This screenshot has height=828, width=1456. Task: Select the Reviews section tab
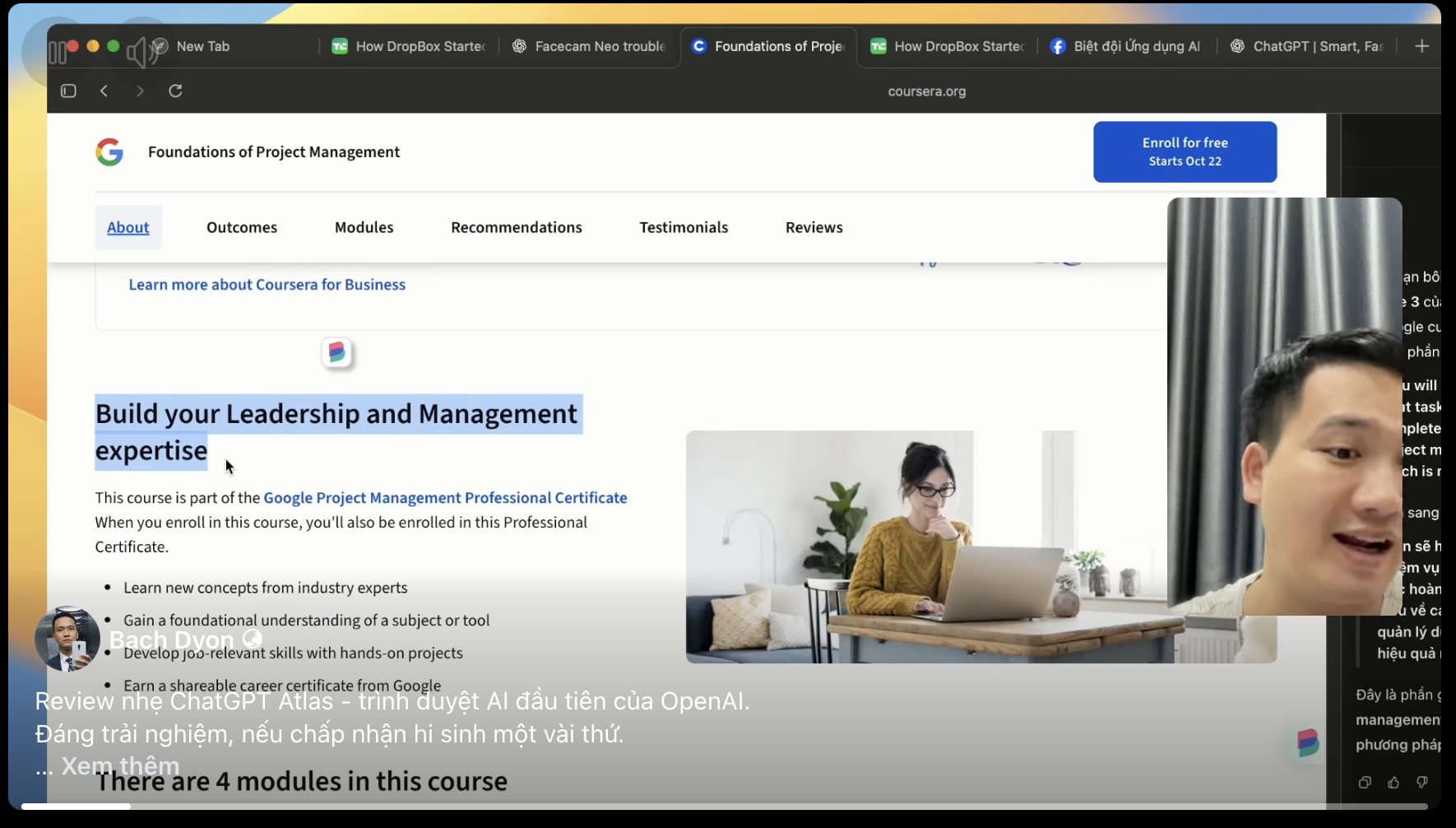[814, 228]
